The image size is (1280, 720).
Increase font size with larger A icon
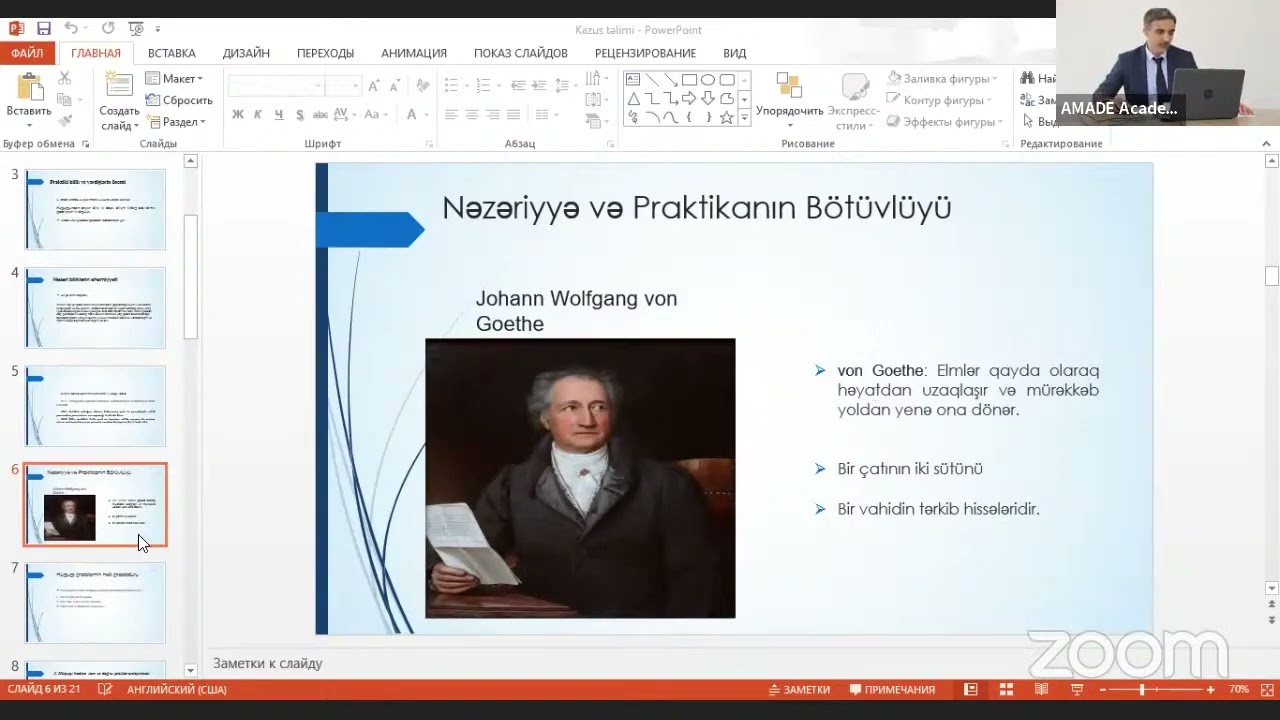[374, 86]
